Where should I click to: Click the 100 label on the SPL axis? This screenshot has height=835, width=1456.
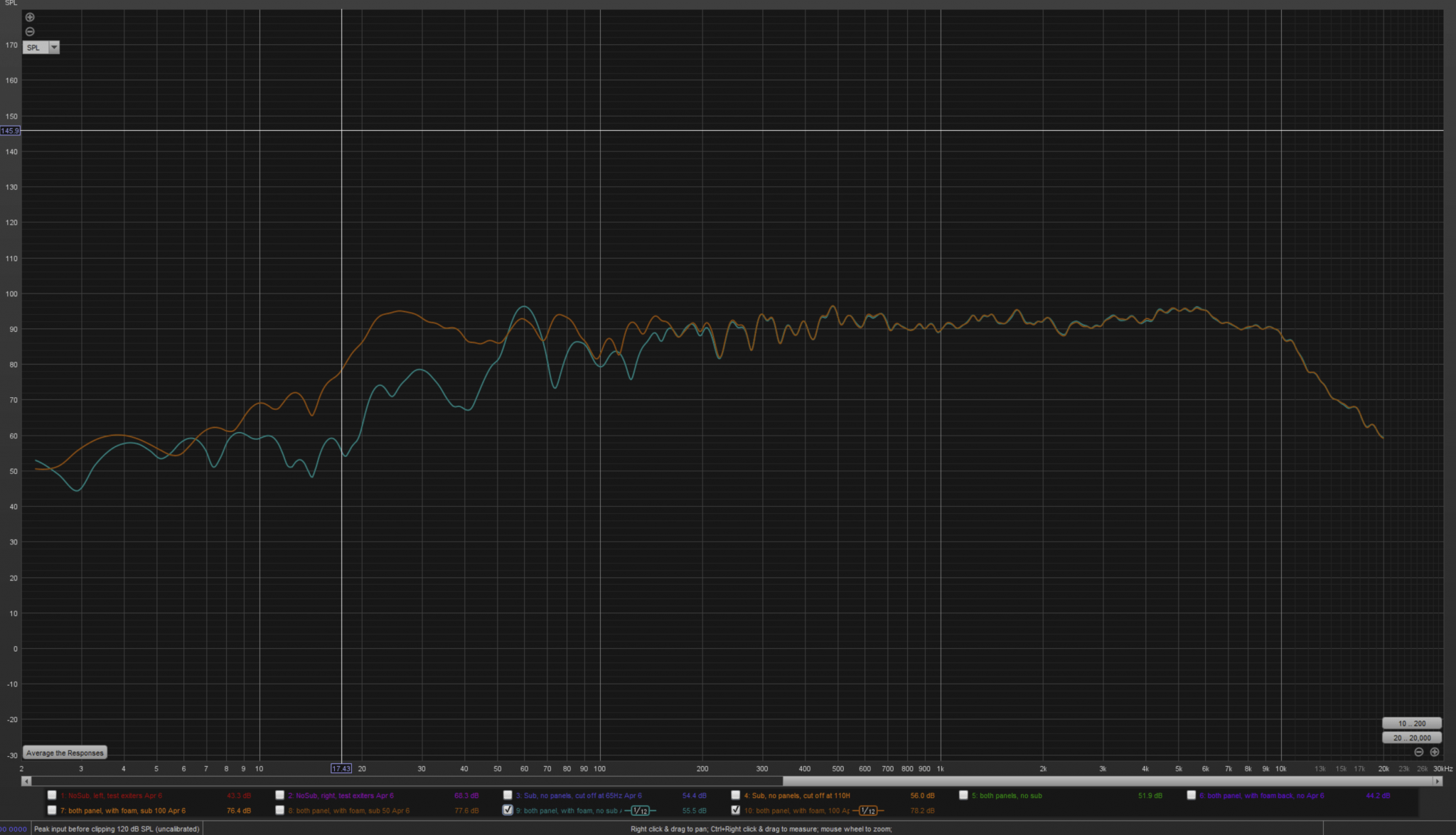[x=11, y=293]
